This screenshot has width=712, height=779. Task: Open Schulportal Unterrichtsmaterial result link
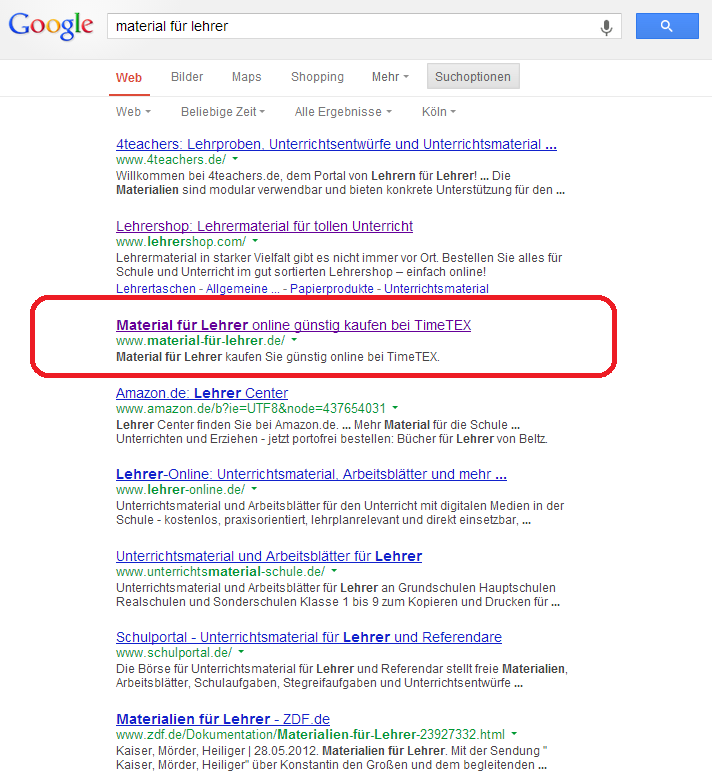pyautogui.click(x=309, y=637)
